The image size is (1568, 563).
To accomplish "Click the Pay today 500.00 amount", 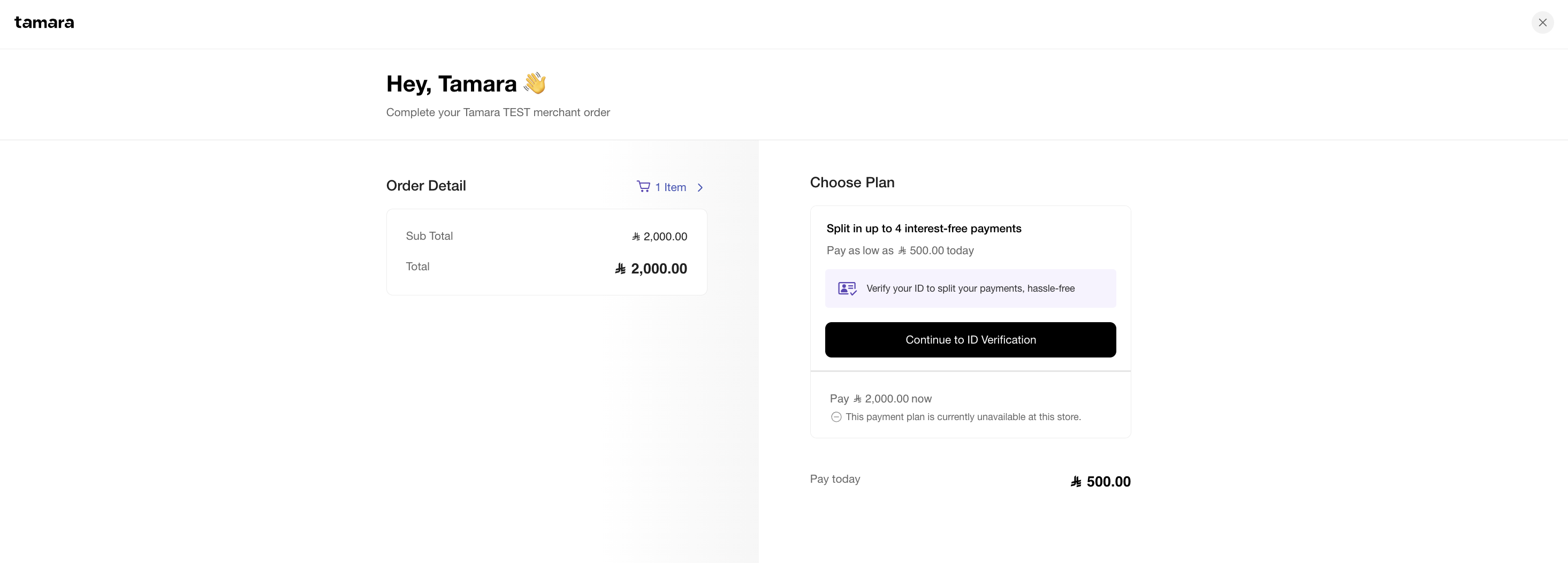I will click(x=1108, y=482).
